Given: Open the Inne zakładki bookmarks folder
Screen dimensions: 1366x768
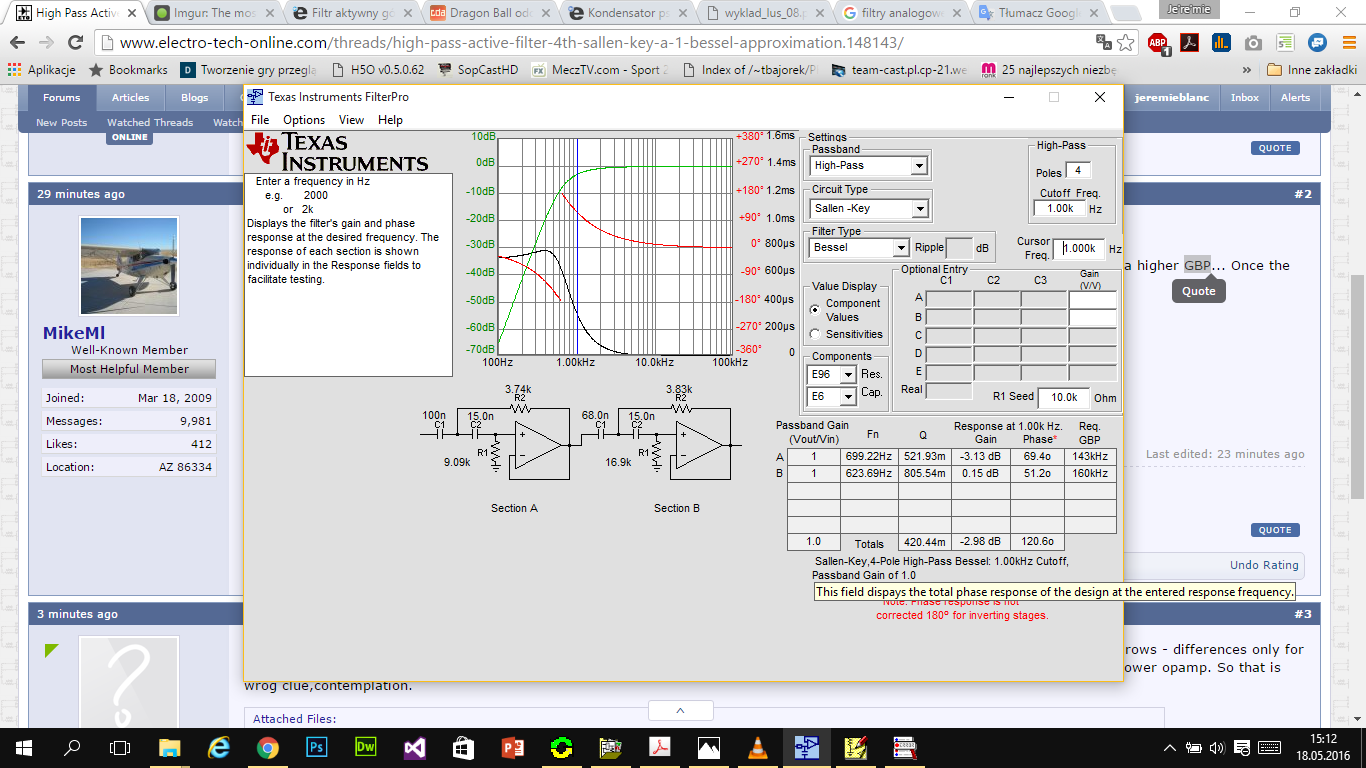Looking at the screenshot, I should (x=1311, y=70).
